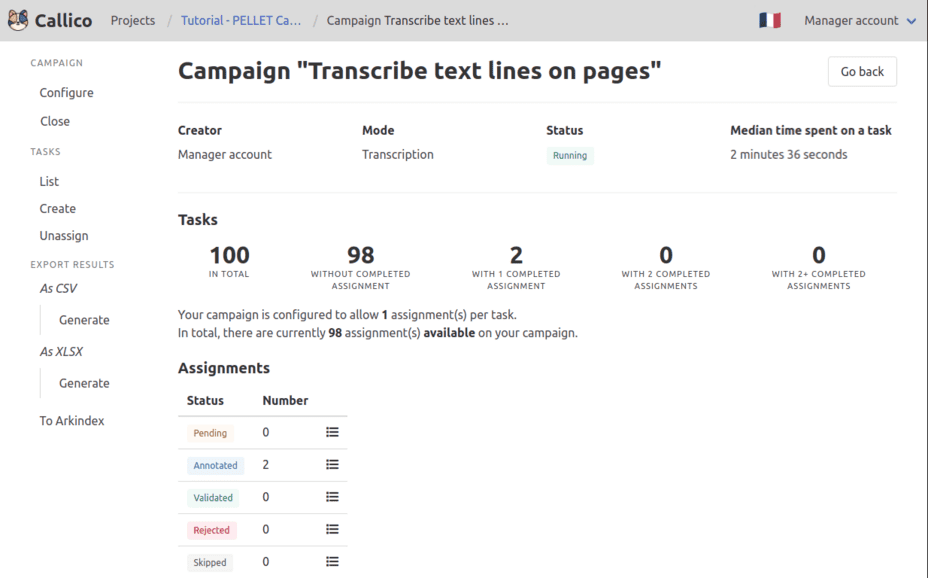
Task: Click the As CSV export heading
Action: click(58, 289)
